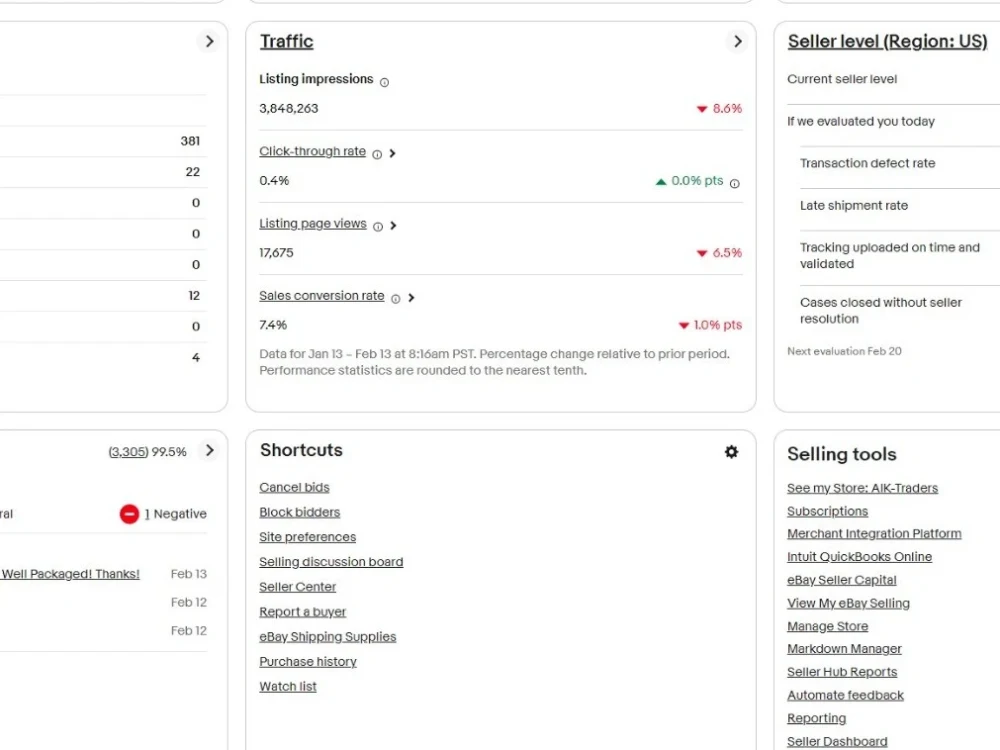Click info icon next to Click-through rate
This screenshot has width=1000, height=750.
coord(377,154)
